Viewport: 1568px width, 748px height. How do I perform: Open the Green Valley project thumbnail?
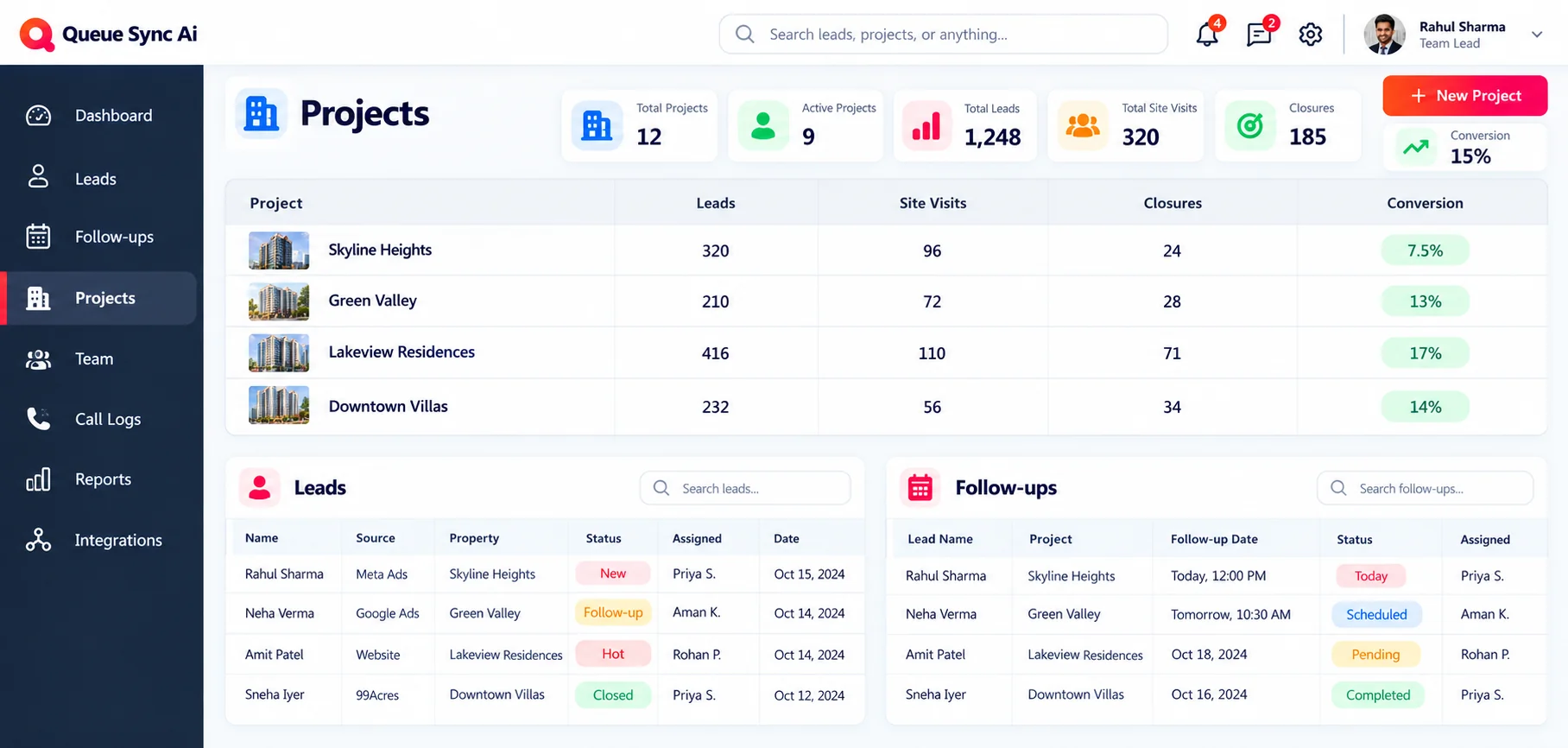(279, 301)
